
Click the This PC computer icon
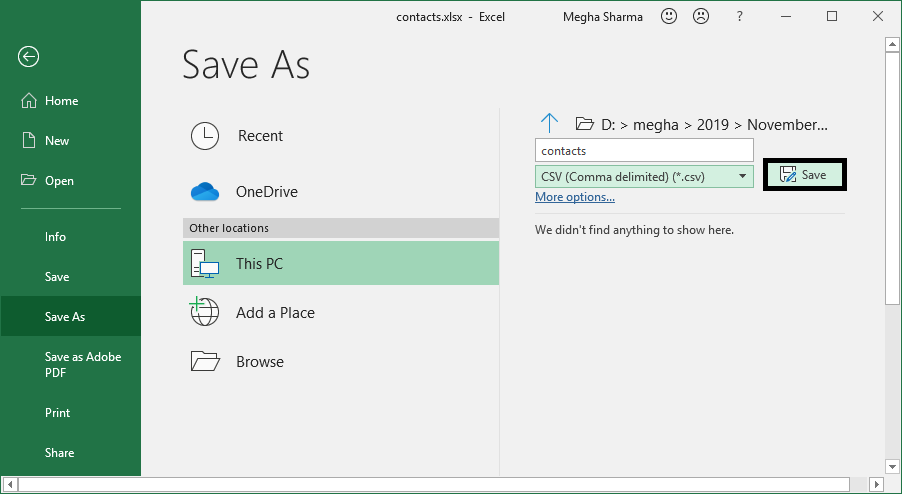point(205,264)
